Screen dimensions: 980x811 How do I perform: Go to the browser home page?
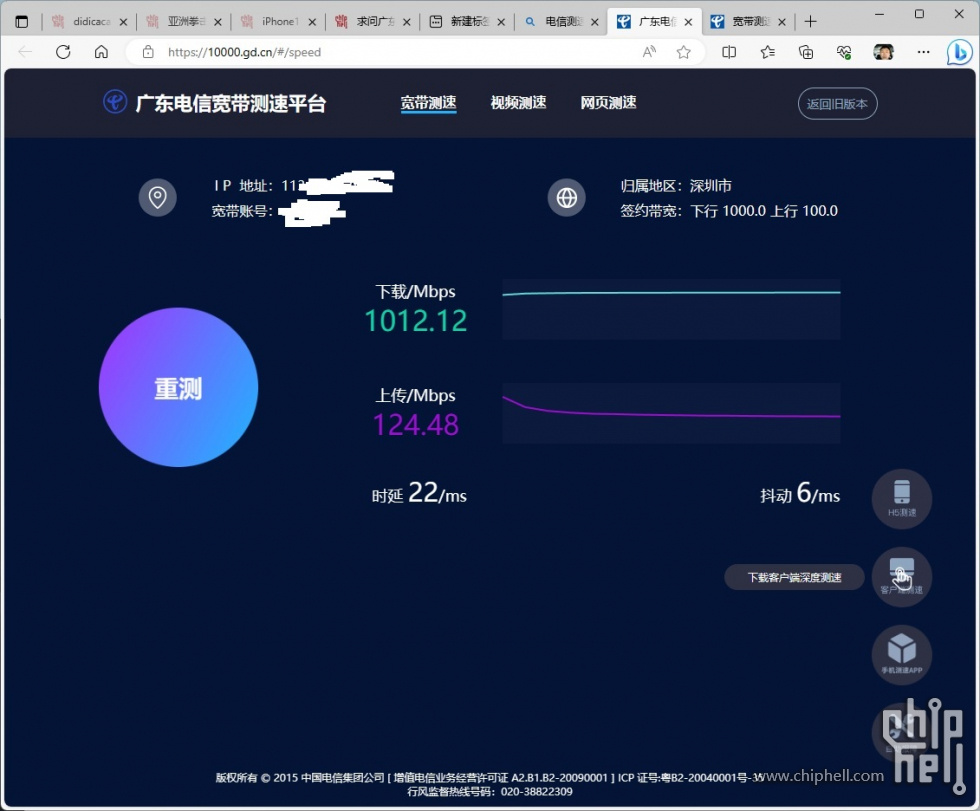101,52
